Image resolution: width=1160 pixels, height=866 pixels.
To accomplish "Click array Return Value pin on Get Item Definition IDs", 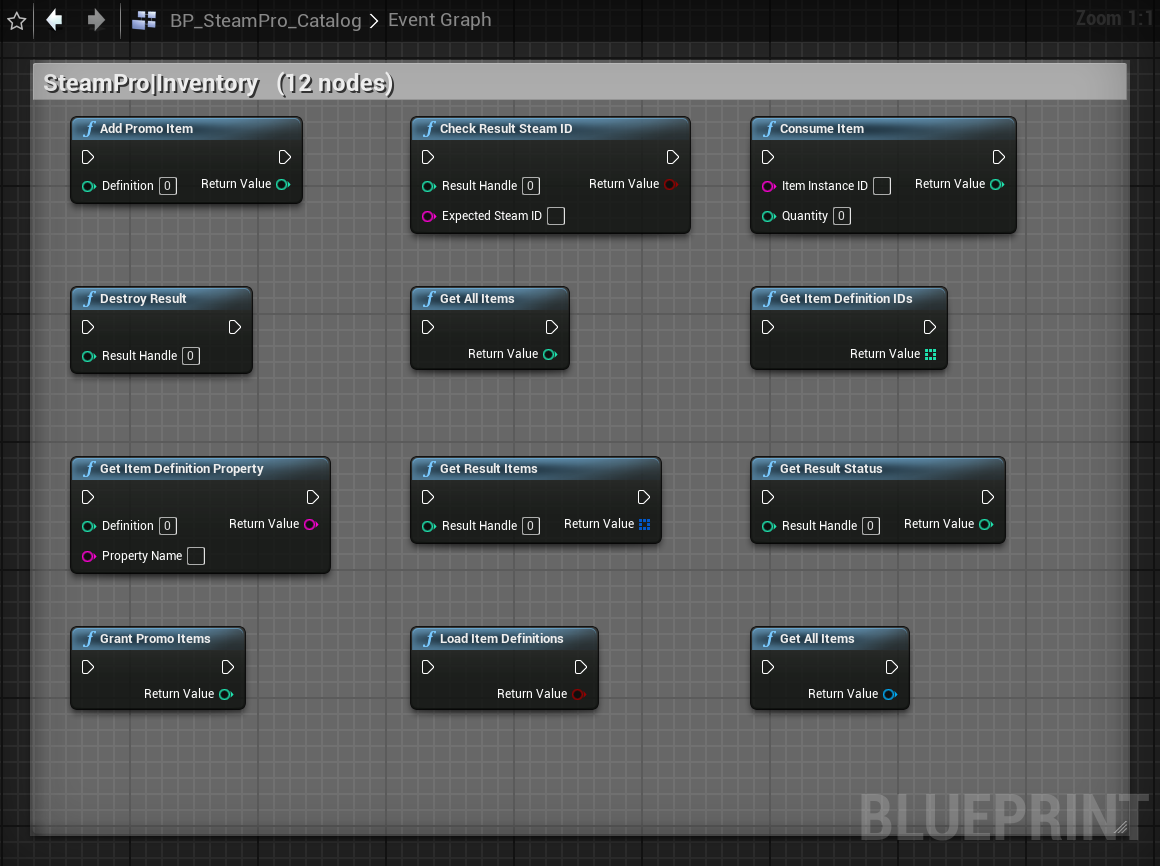I will 931,354.
